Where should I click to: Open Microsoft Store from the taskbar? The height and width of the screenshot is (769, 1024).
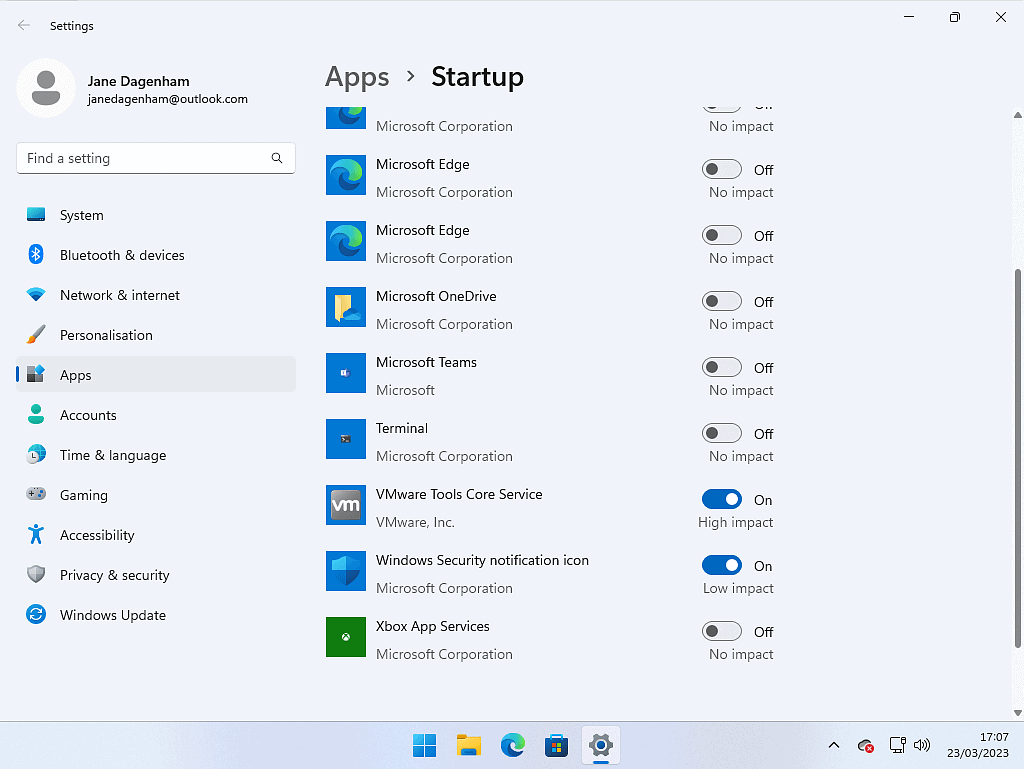556,745
